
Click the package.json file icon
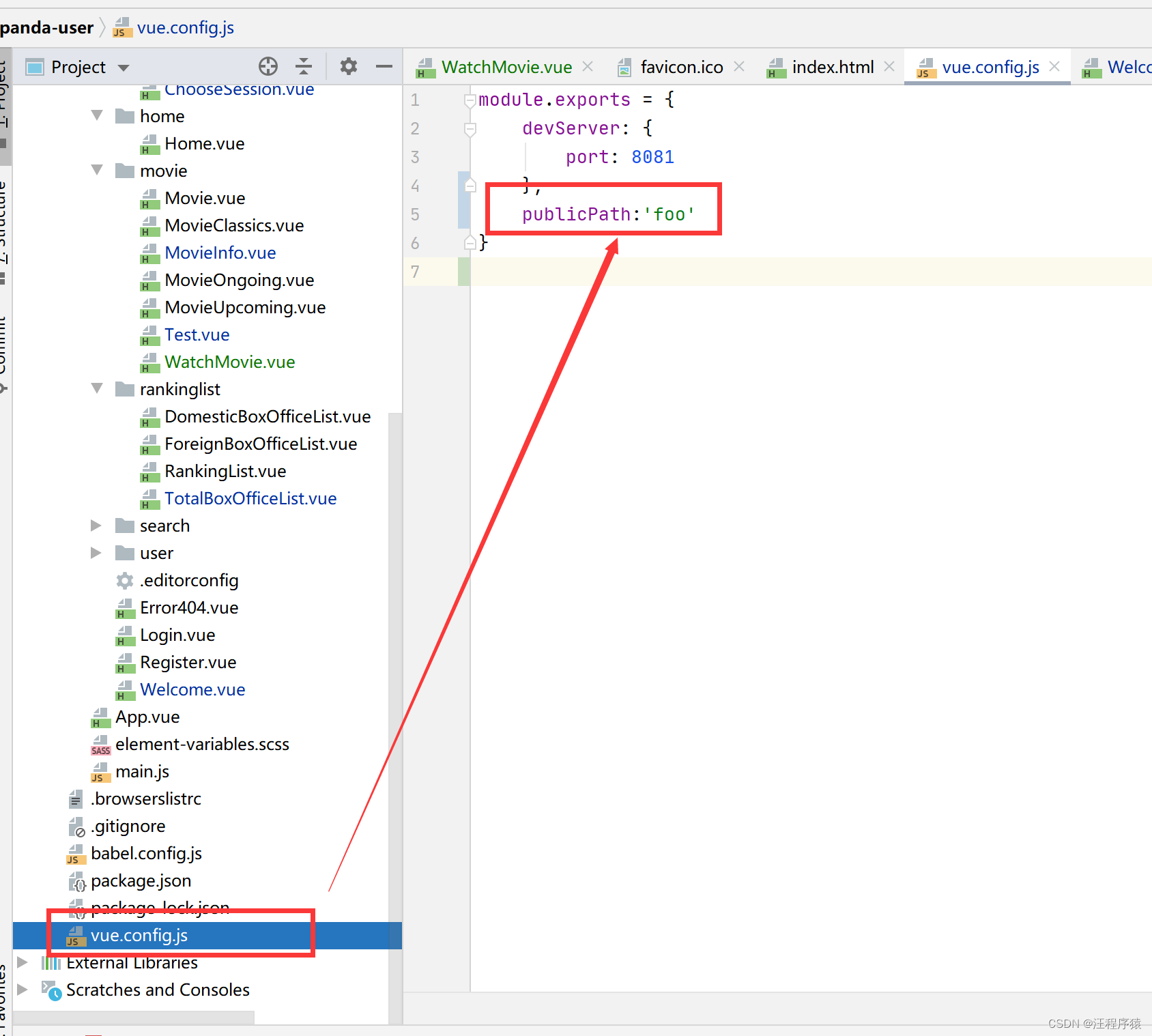coord(76,881)
